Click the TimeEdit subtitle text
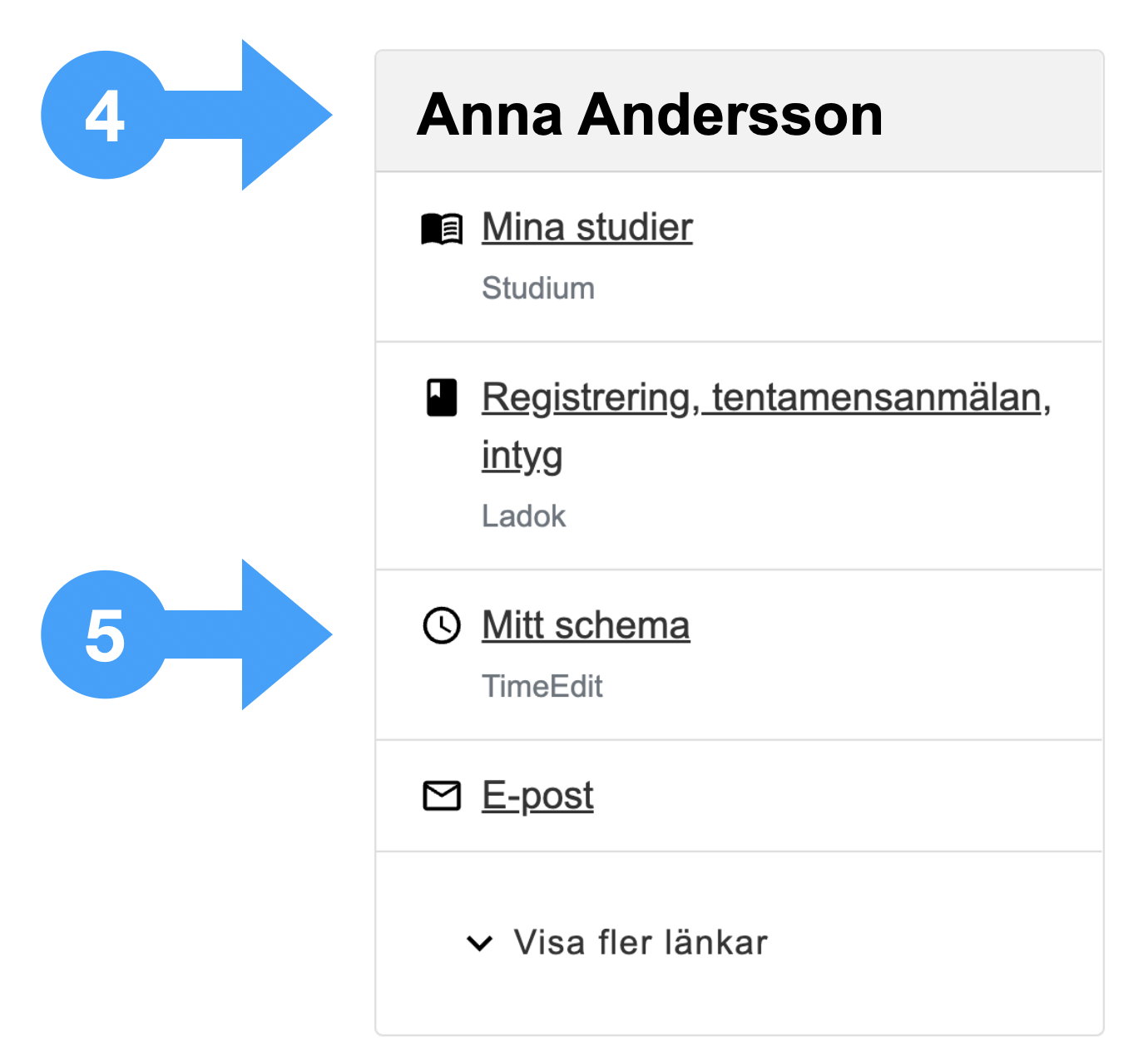The width and height of the screenshot is (1148, 1061). pos(542,687)
